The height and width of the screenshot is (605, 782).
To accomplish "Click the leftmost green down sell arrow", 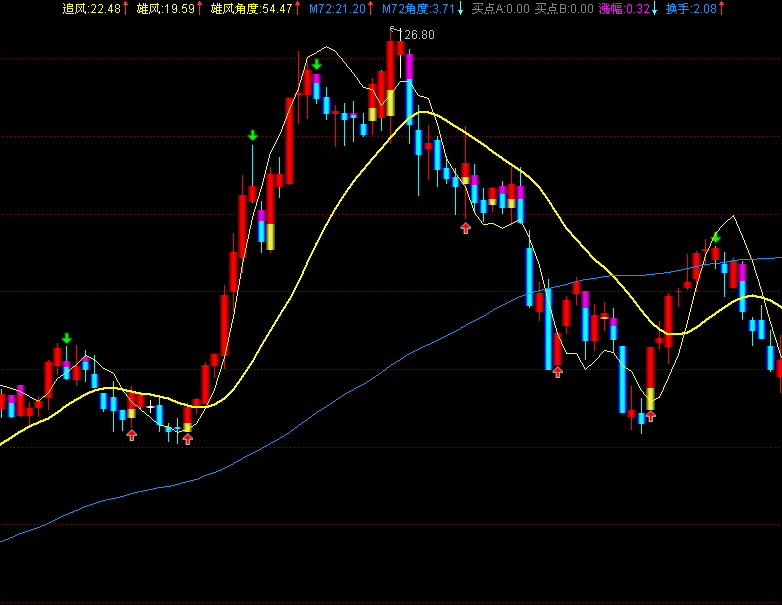I will 66,339.
